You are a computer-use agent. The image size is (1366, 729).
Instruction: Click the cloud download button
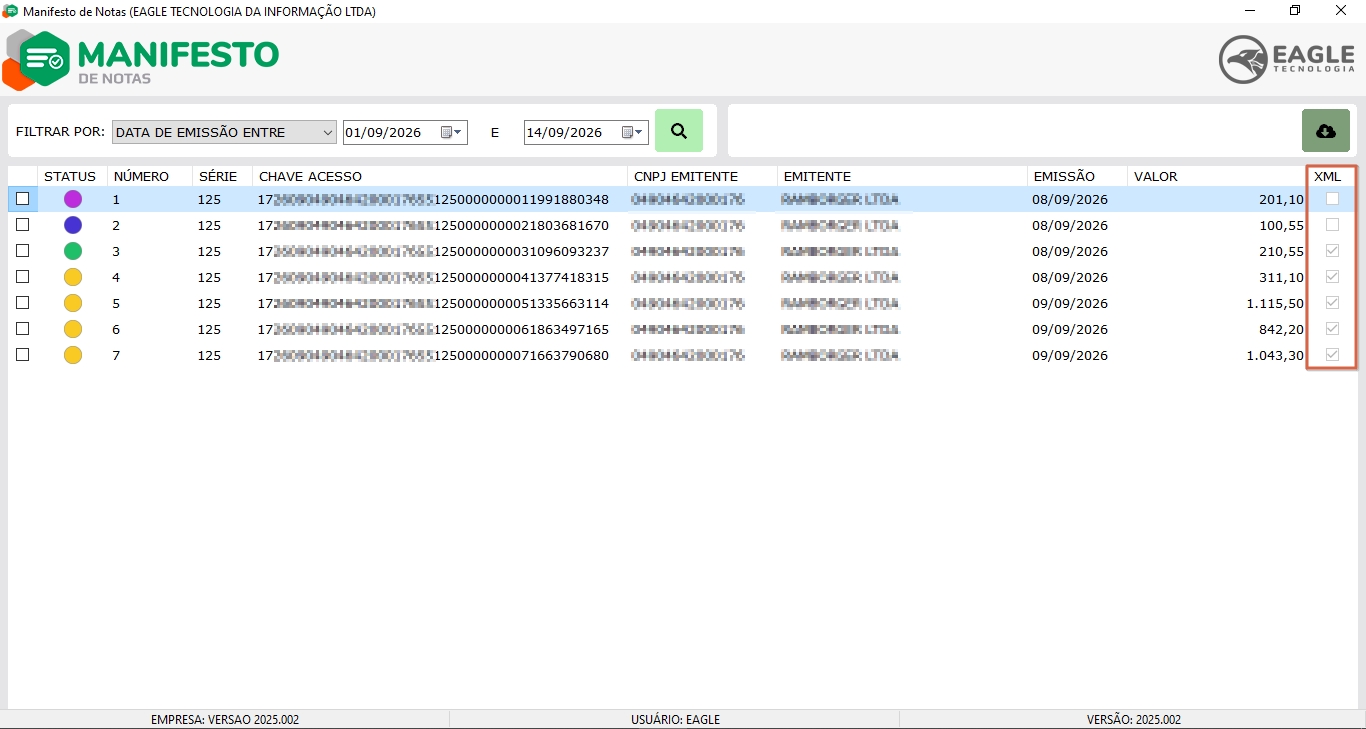click(1326, 131)
